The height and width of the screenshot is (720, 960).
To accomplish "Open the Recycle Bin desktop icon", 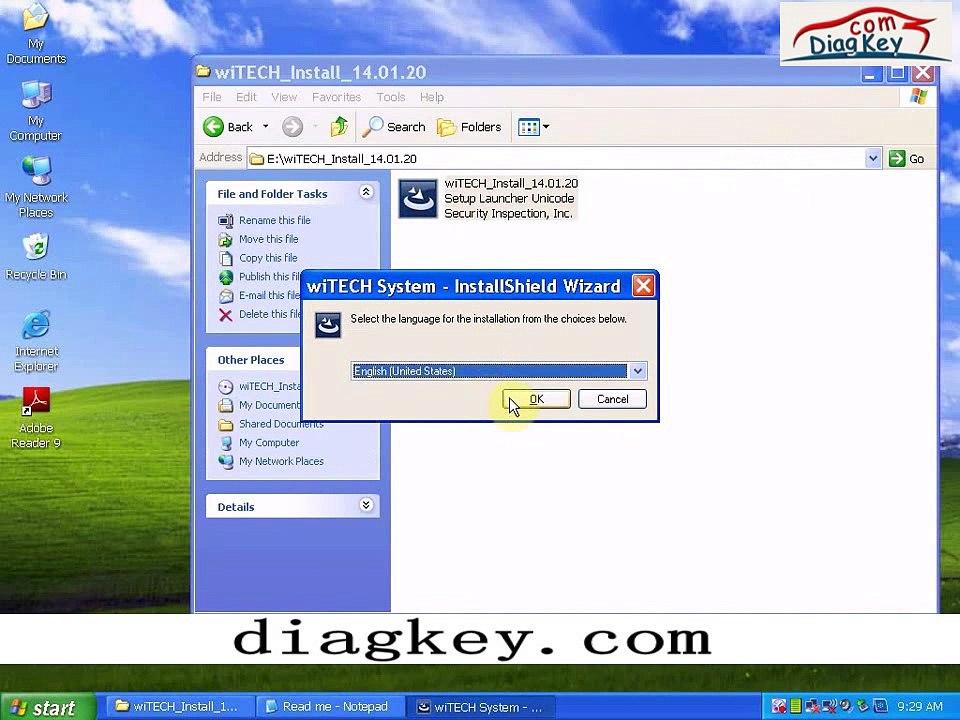I will tap(36, 257).
